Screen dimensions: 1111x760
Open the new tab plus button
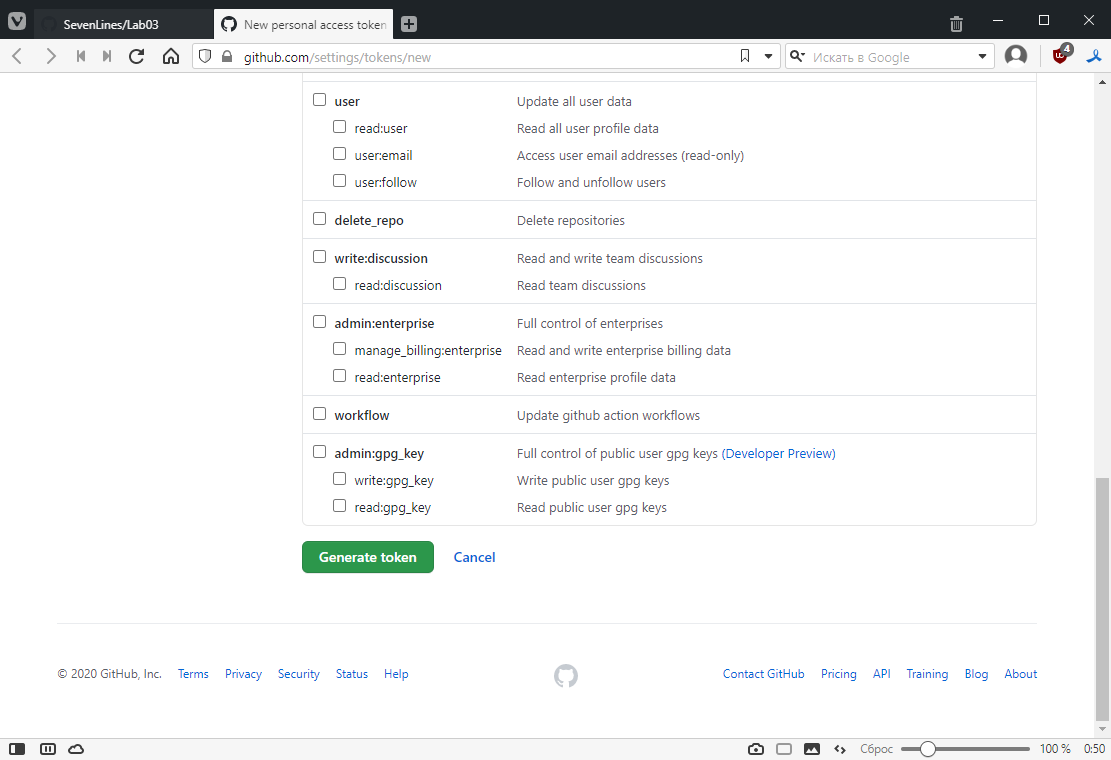(x=409, y=24)
